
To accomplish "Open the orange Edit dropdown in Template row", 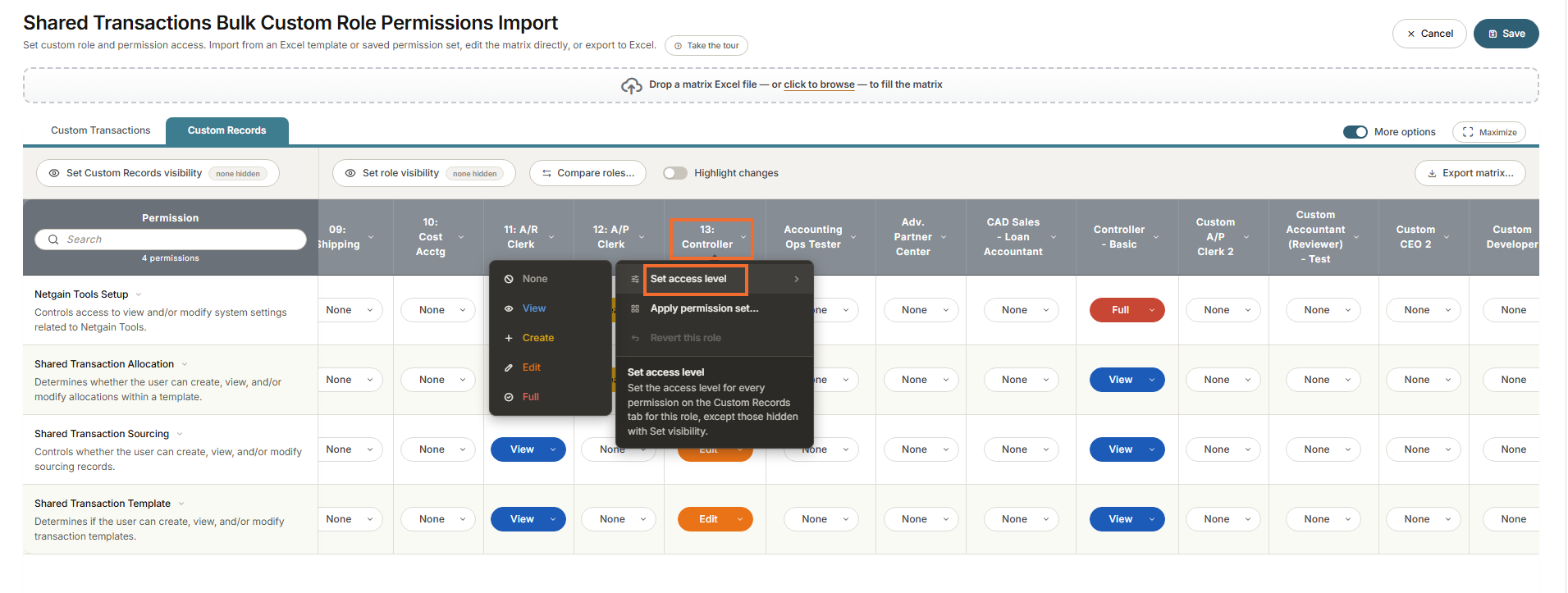I will [715, 519].
